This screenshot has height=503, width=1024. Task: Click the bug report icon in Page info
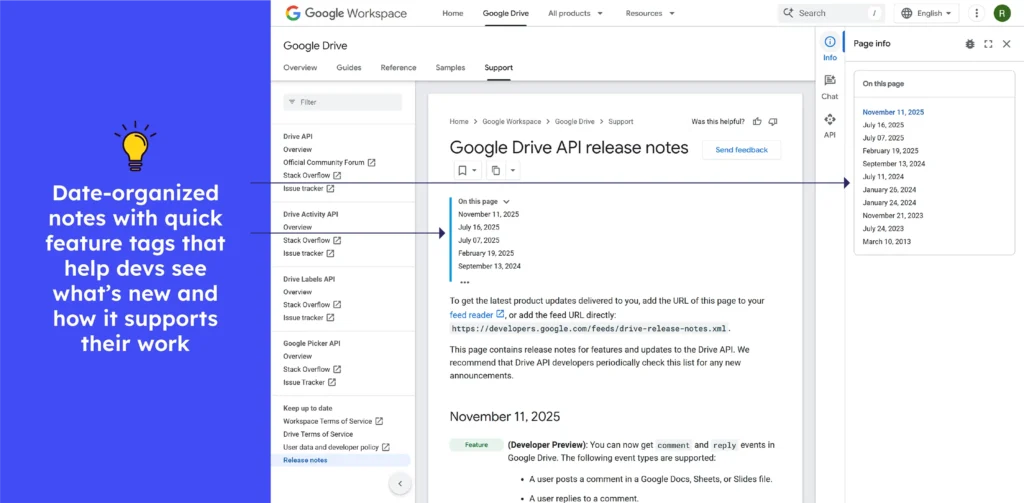tap(970, 44)
